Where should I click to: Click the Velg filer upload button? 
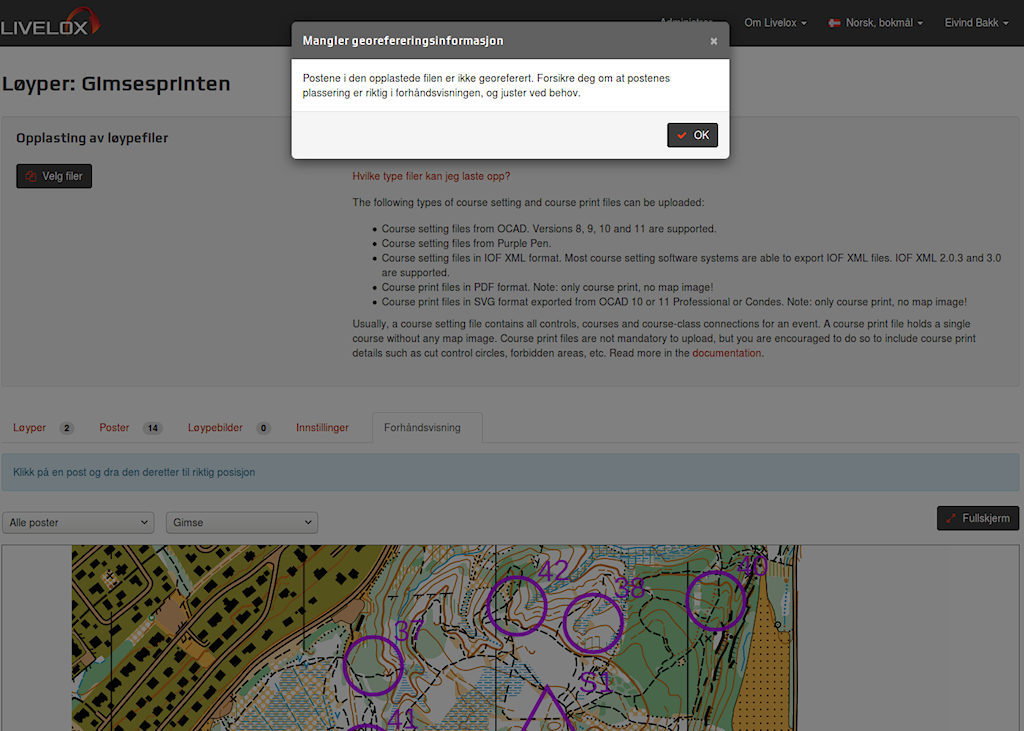click(54, 176)
